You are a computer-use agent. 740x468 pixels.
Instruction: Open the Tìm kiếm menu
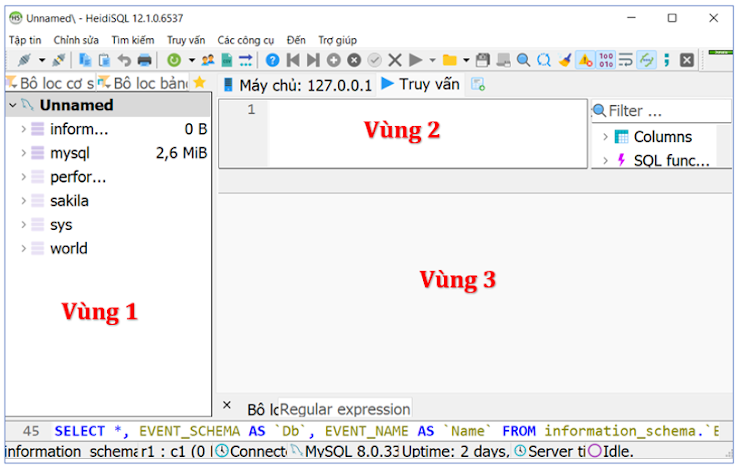133,40
